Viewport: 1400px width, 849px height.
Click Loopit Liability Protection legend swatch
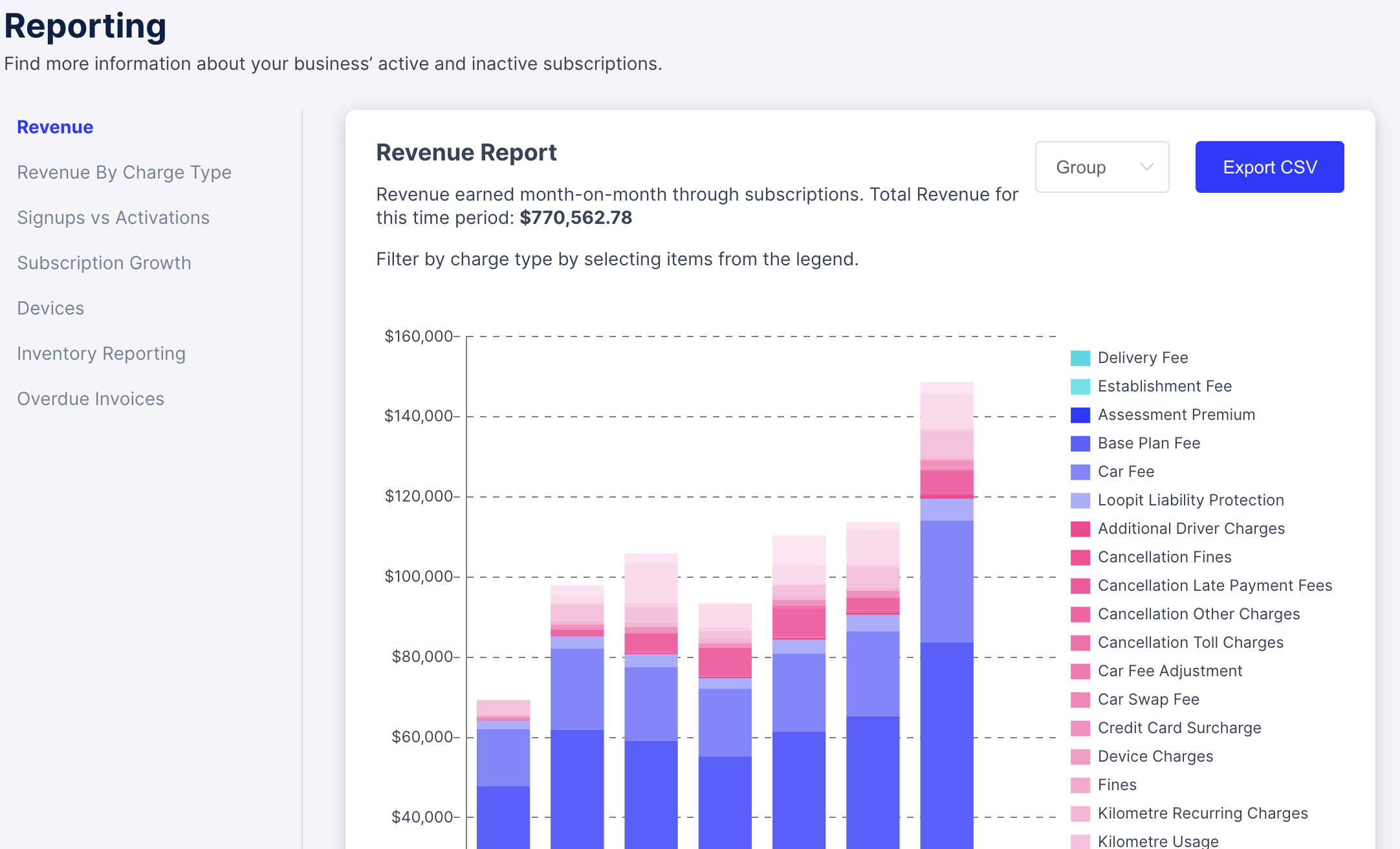pos(1080,500)
